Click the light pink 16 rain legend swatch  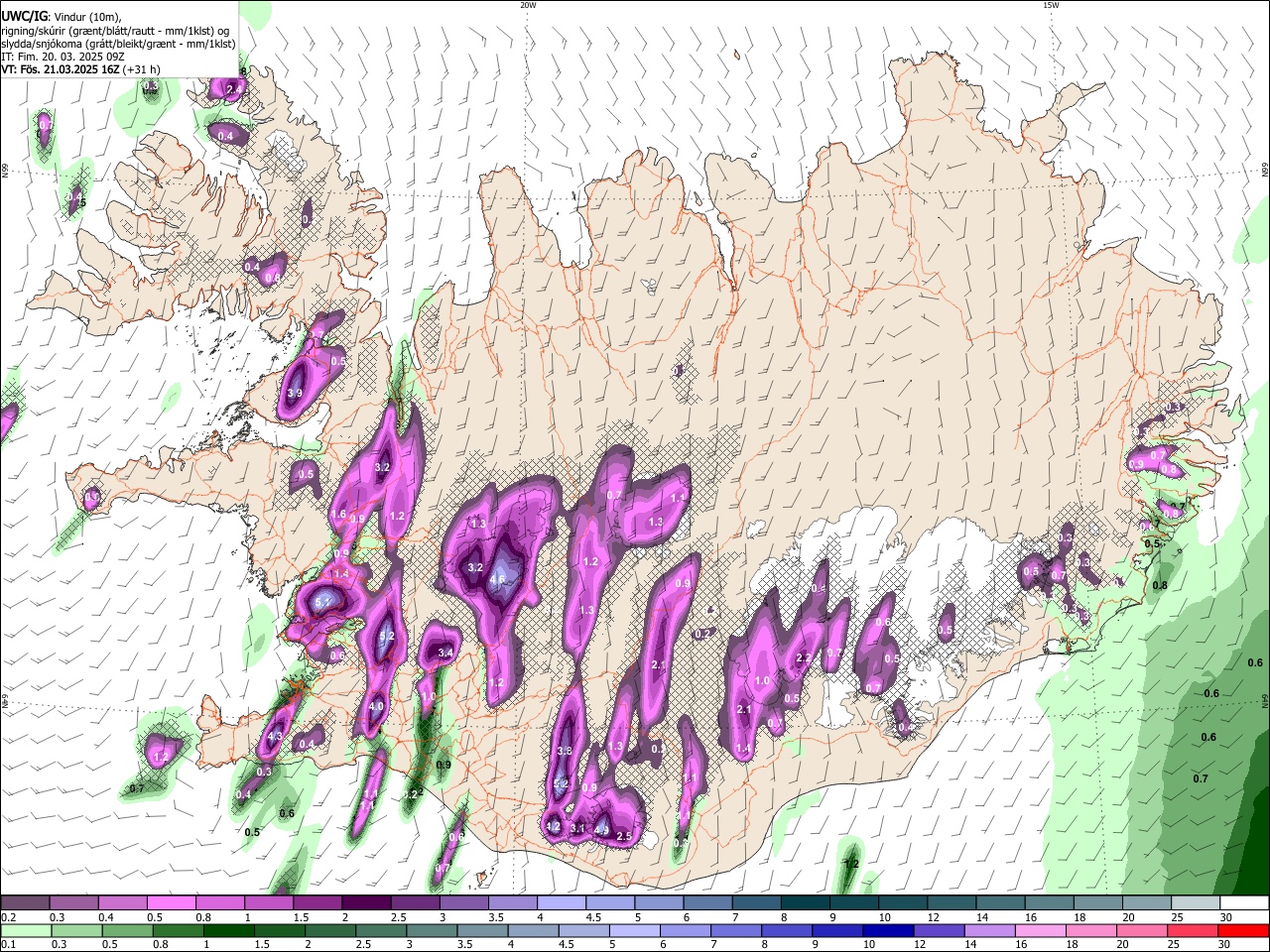point(1039,930)
